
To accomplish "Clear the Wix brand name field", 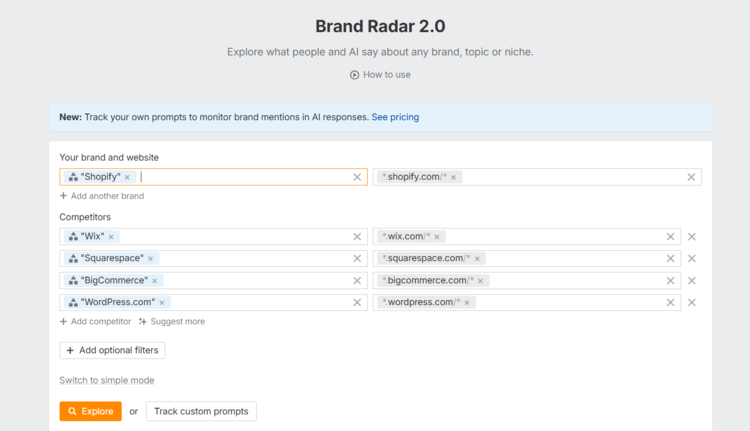I will (x=357, y=236).
